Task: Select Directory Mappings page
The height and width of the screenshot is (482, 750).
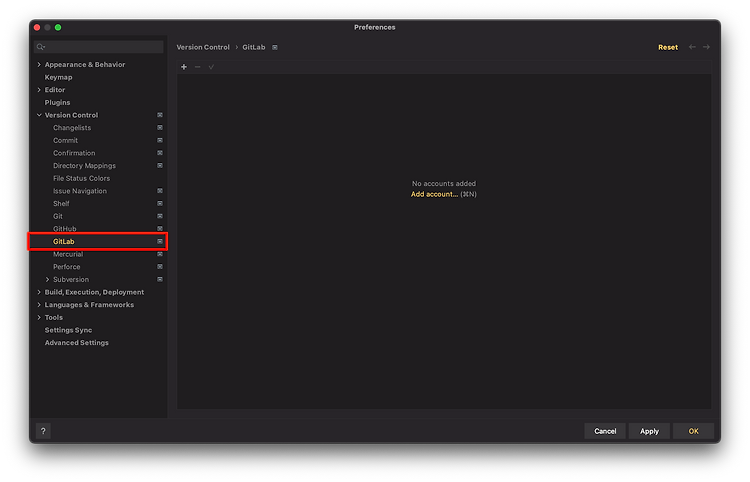Action: click(x=84, y=165)
